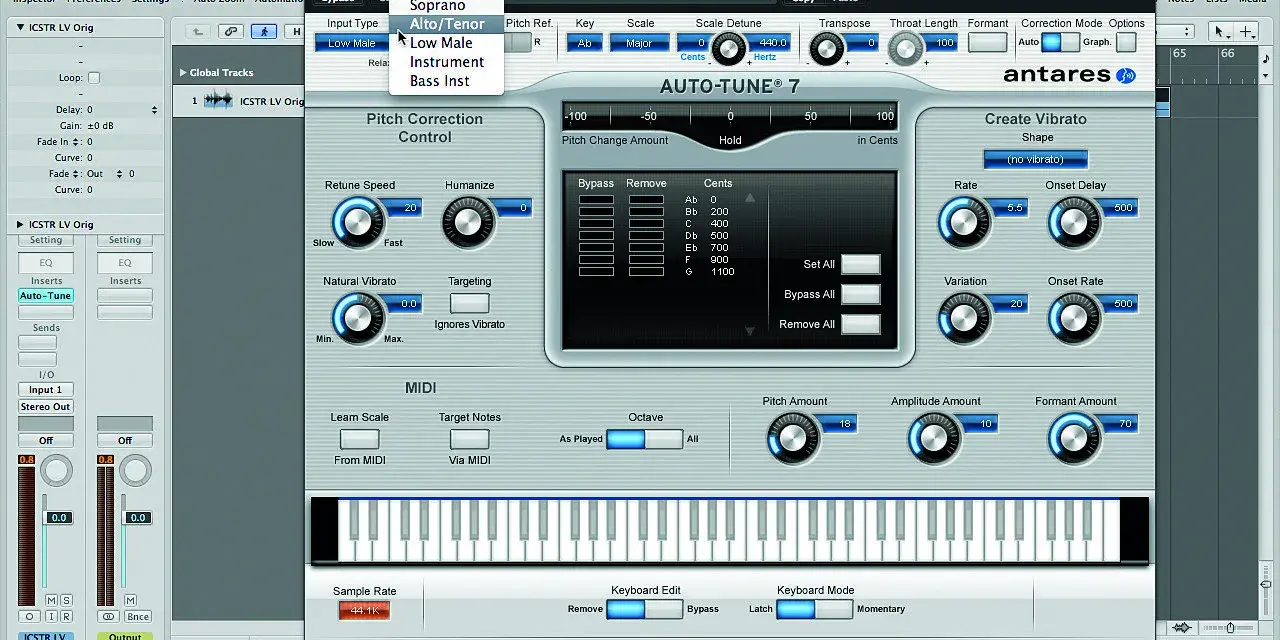
Task: Click the Bypass All button
Action: coord(860,294)
